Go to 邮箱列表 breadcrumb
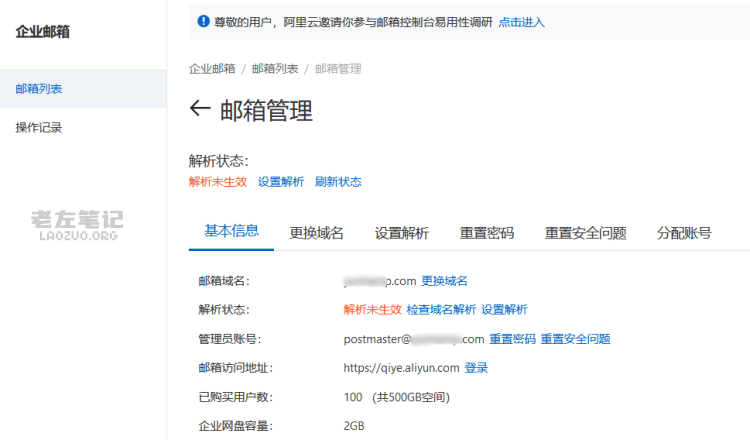This screenshot has width=750, height=440. tap(275, 69)
